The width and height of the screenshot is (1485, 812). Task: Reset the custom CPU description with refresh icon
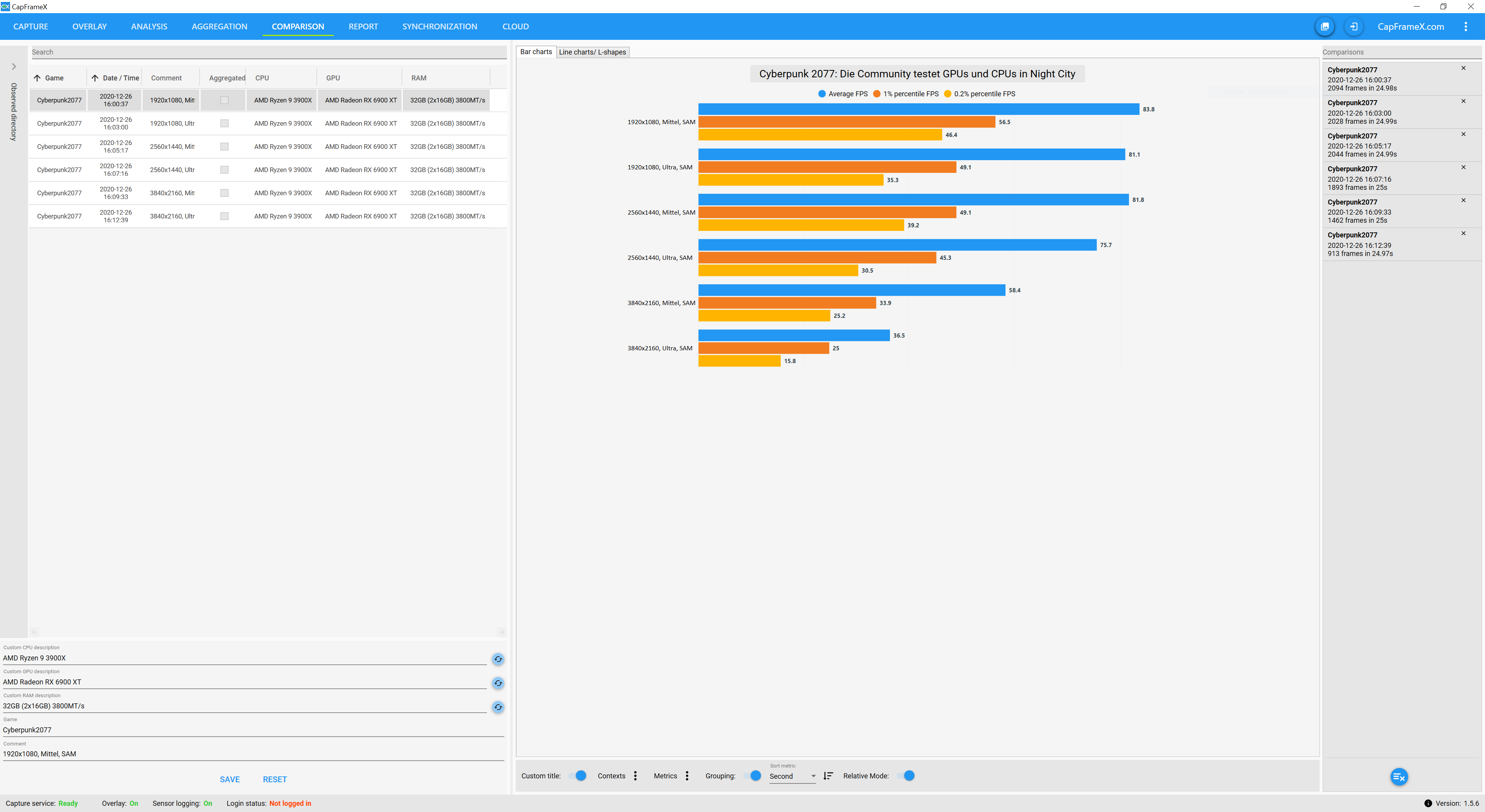click(x=498, y=659)
